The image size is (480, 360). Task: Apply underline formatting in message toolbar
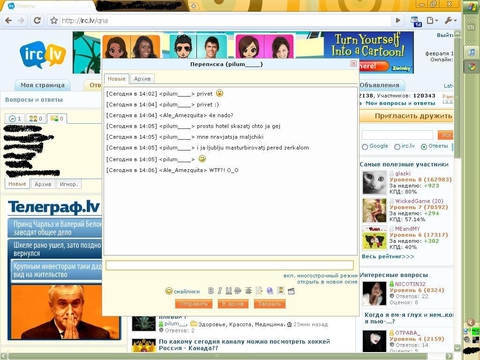pyautogui.click(x=228, y=291)
